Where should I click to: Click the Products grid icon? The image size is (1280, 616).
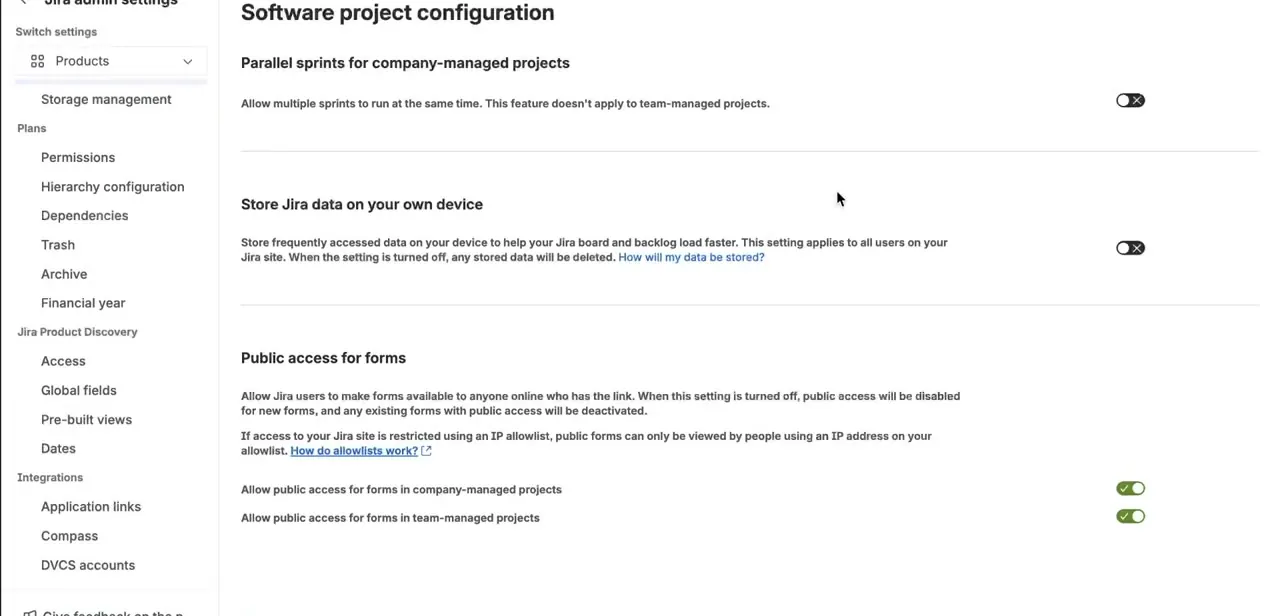[37, 61]
